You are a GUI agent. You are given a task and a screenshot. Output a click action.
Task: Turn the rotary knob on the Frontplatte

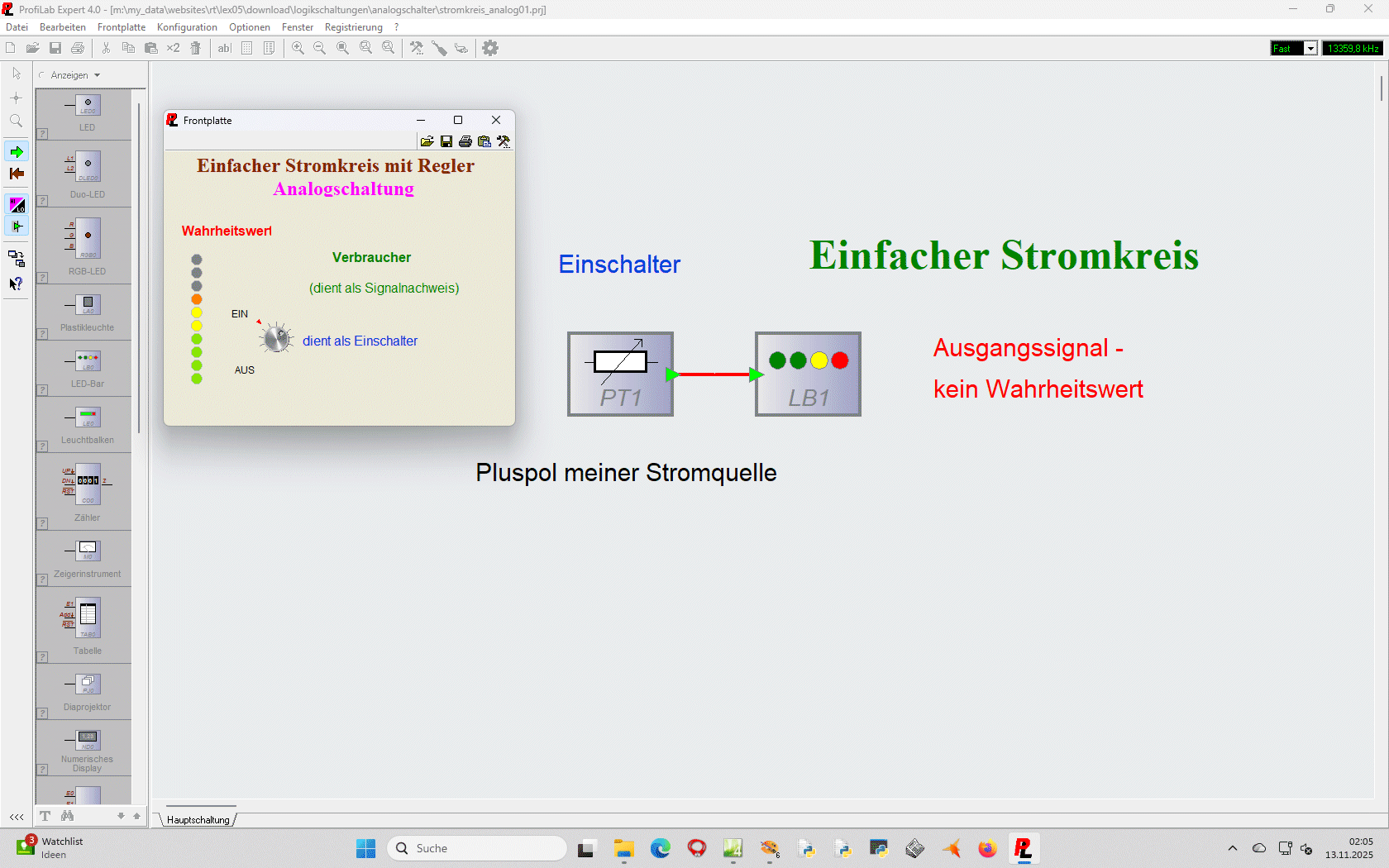pyautogui.click(x=276, y=338)
